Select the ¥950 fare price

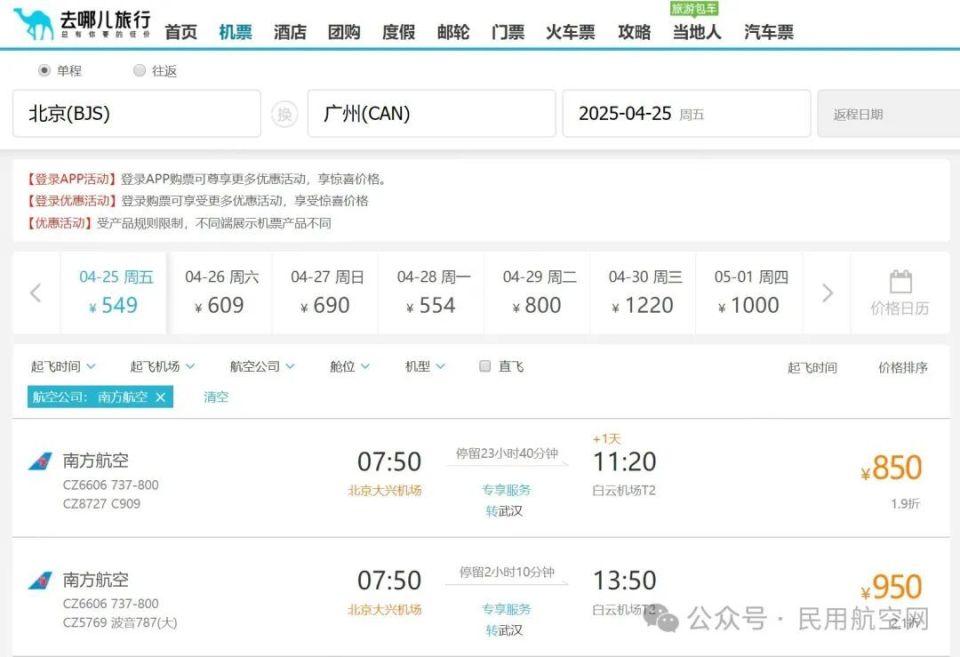[x=891, y=588]
